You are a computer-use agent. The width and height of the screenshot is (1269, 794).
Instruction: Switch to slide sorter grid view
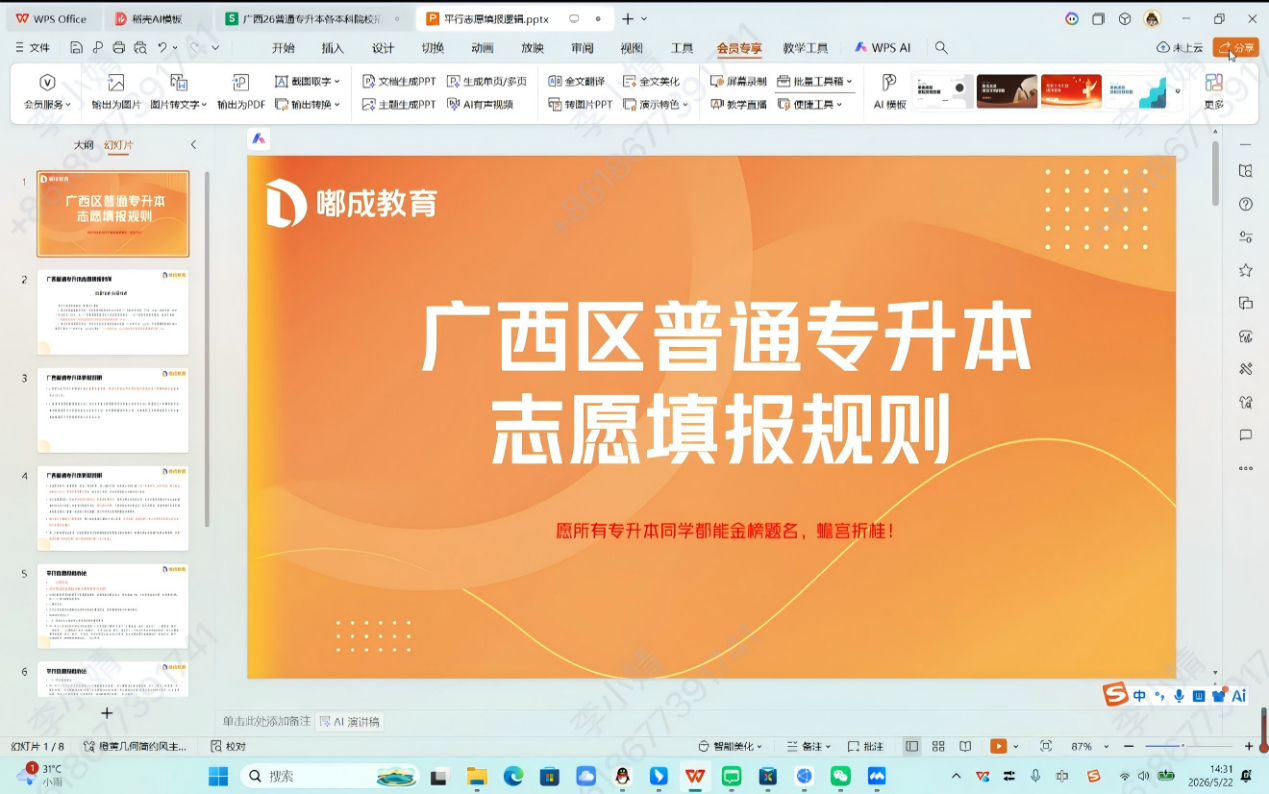point(938,746)
